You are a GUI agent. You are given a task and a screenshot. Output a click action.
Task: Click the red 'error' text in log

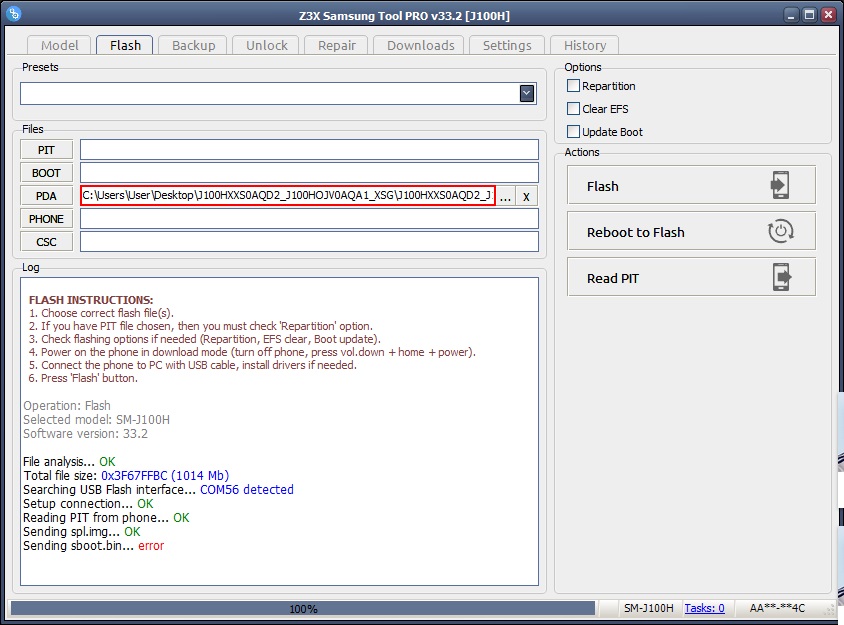(151, 546)
